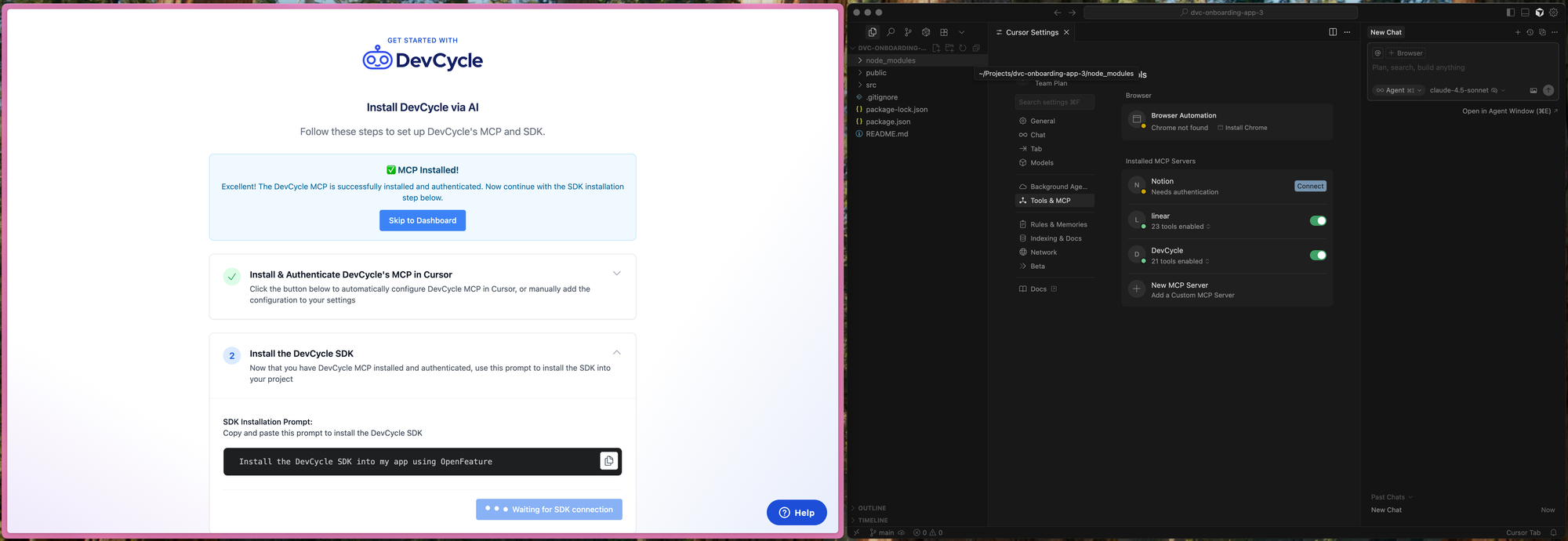Click Install Chrome under Browser Automation
Screen dimensions: 1568x541
point(1243,128)
